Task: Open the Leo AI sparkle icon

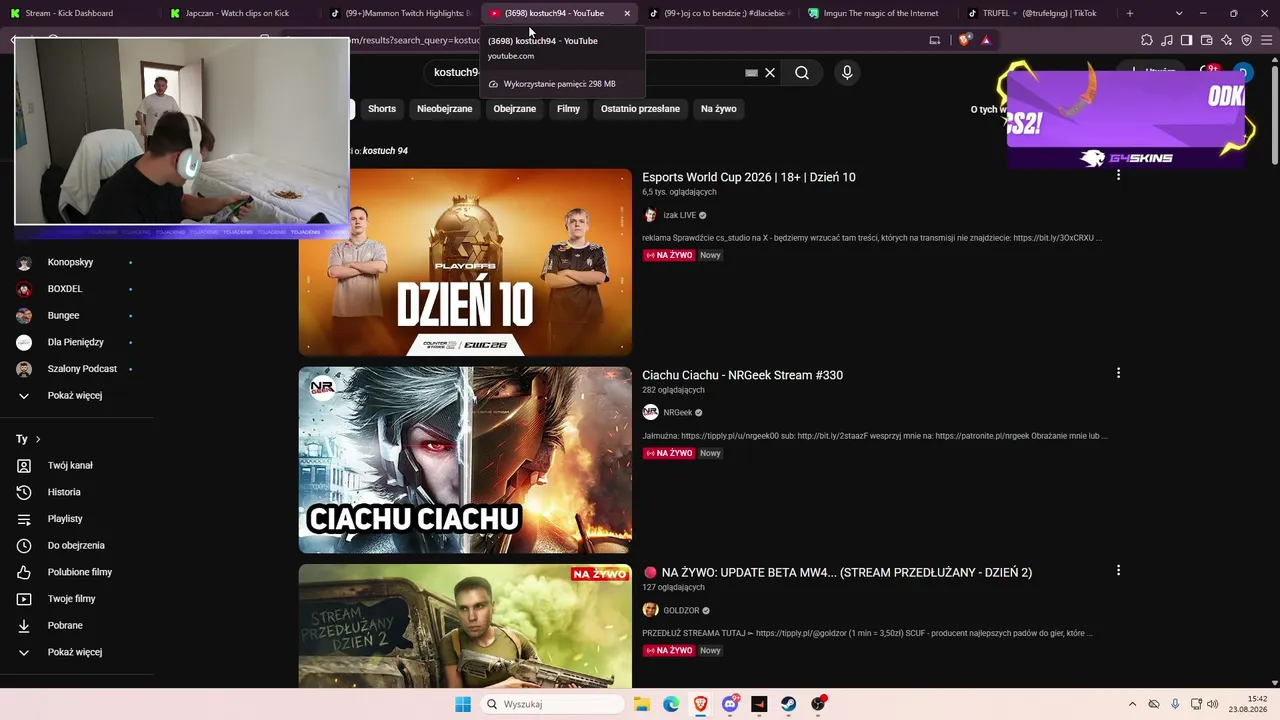Action: [1227, 40]
